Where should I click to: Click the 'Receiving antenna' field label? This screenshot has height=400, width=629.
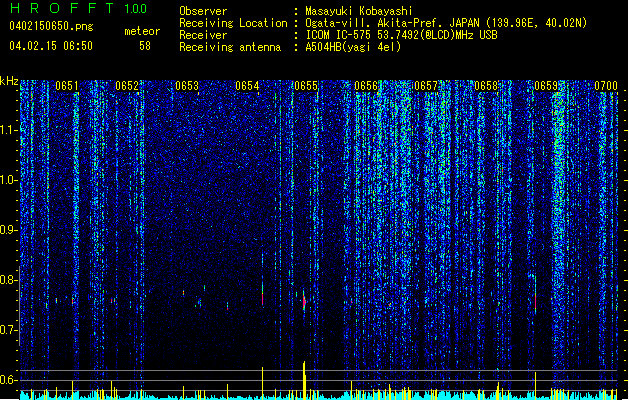click(230, 47)
